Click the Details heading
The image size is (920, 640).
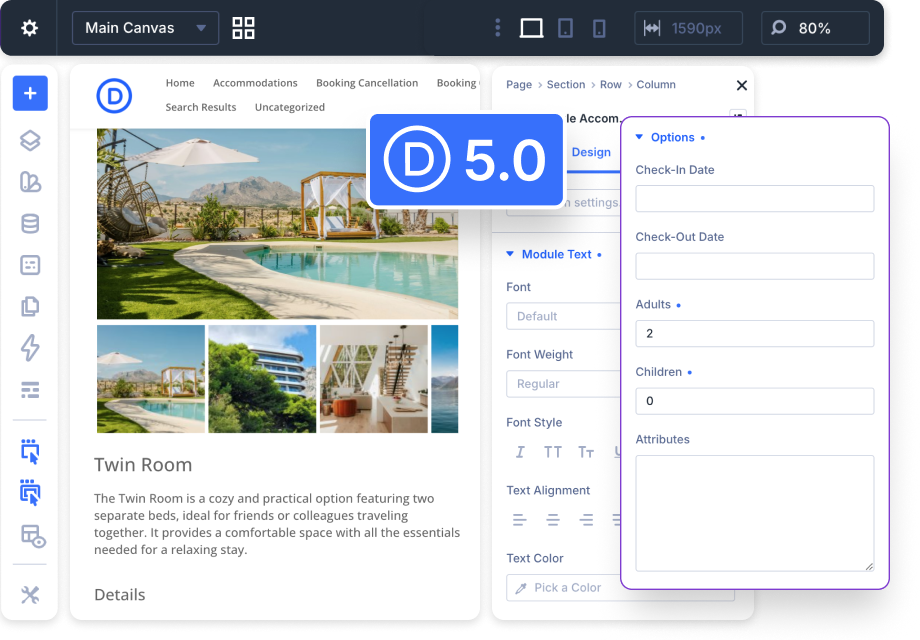[x=120, y=594]
